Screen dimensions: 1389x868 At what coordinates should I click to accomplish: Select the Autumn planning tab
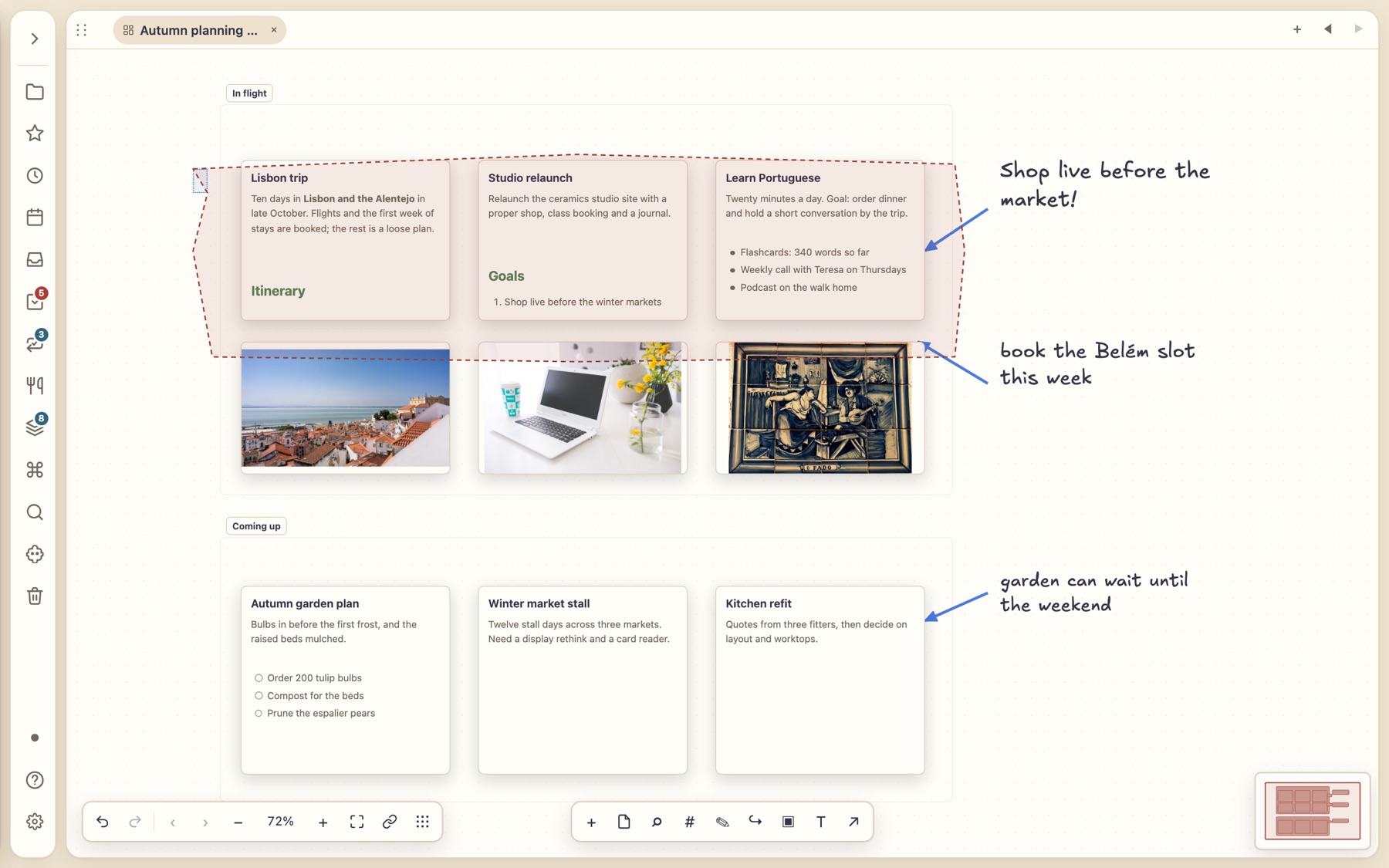coord(199,30)
